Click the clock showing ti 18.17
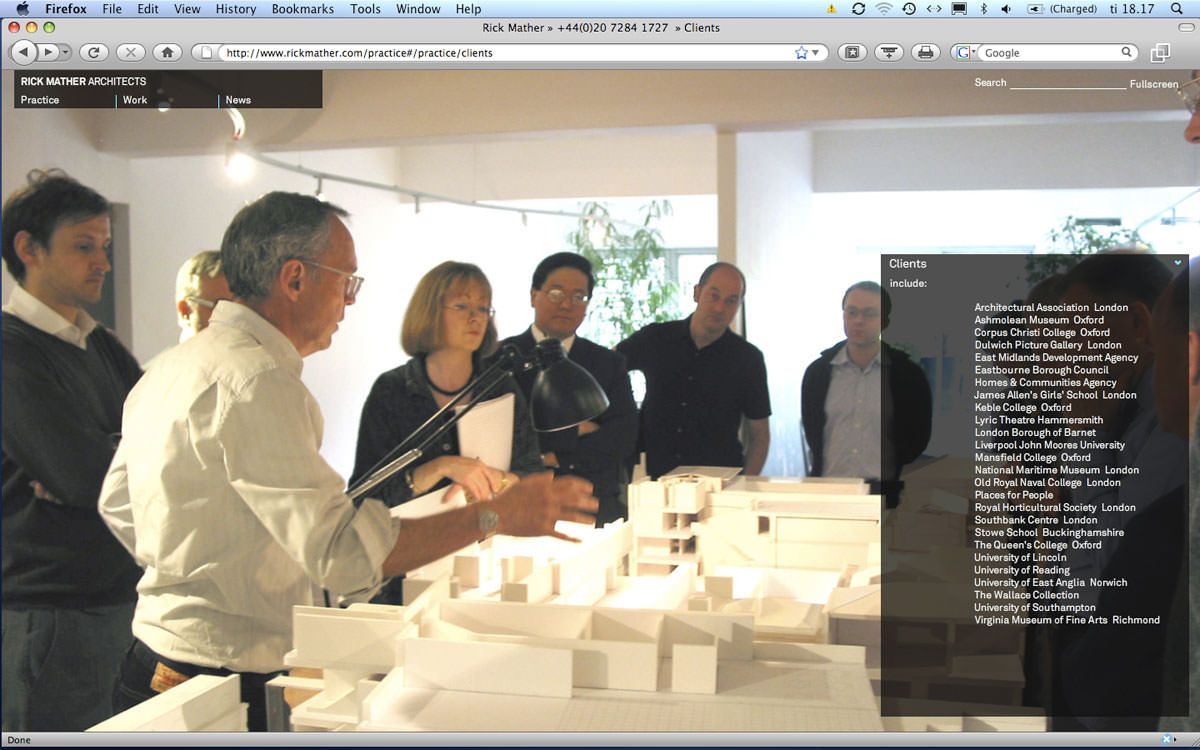 point(1131,9)
